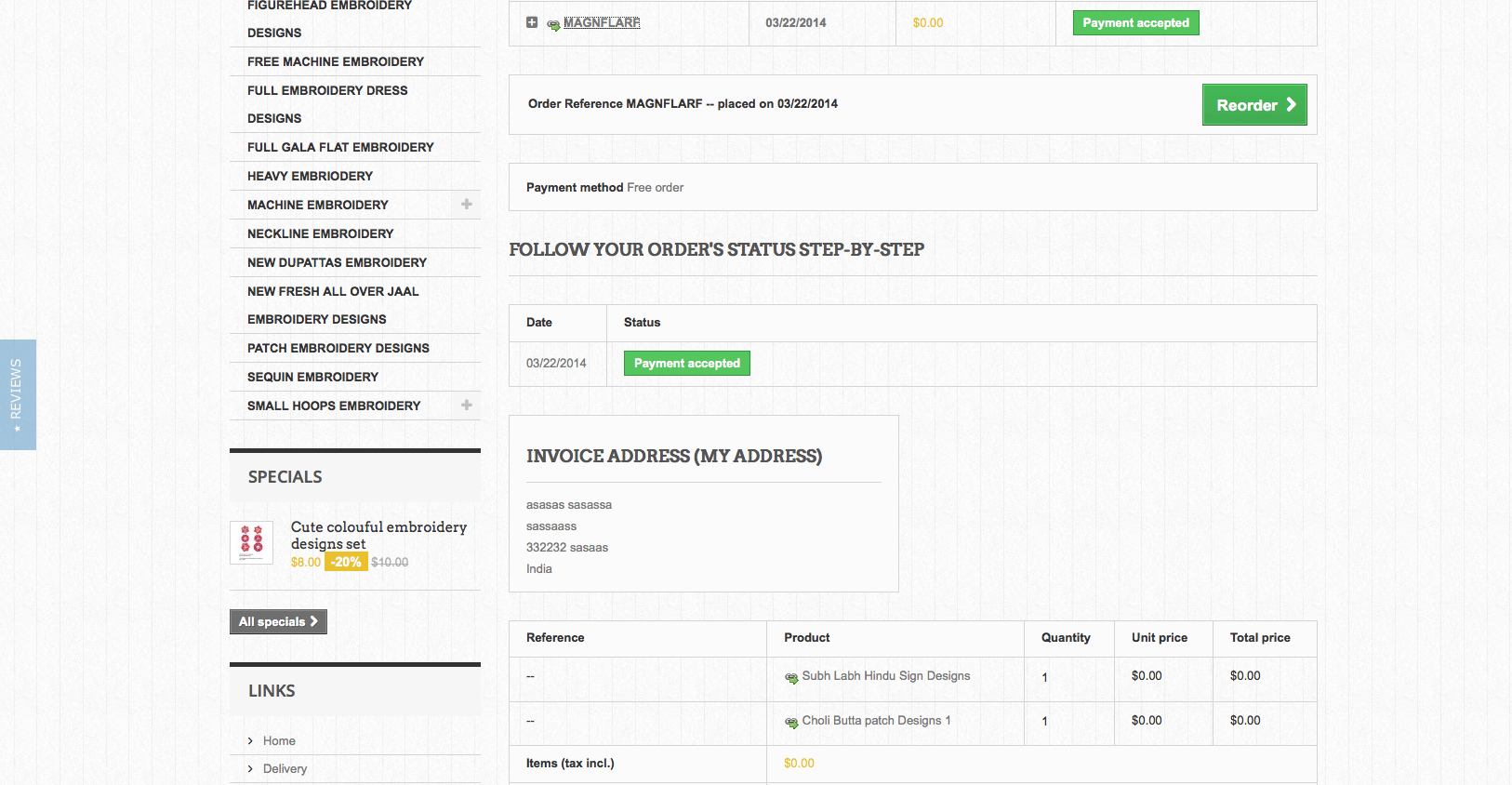The width and height of the screenshot is (1512, 785).
Task: Open Cute colouful embroidery designs set title
Action: [378, 535]
